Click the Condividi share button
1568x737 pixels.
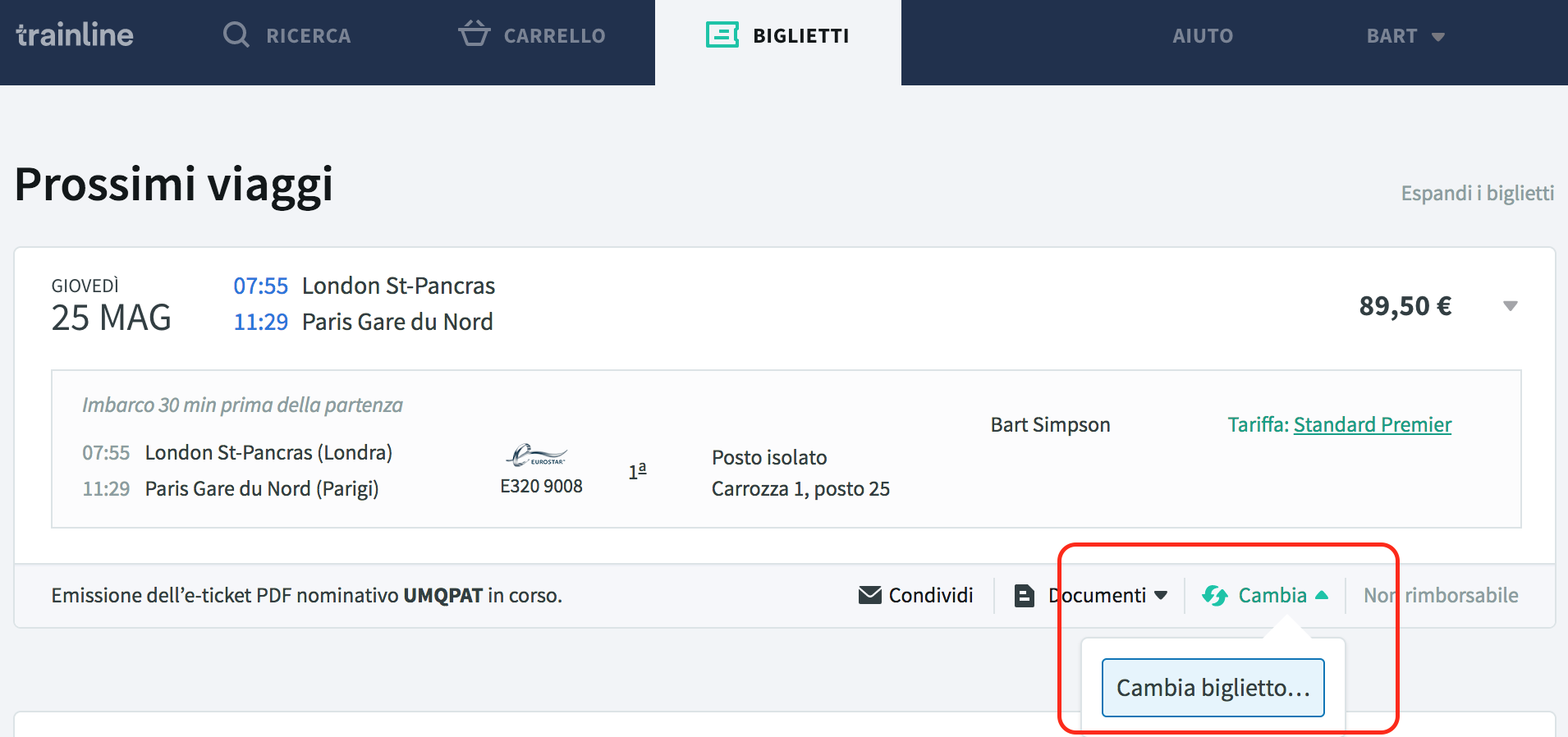coord(916,595)
